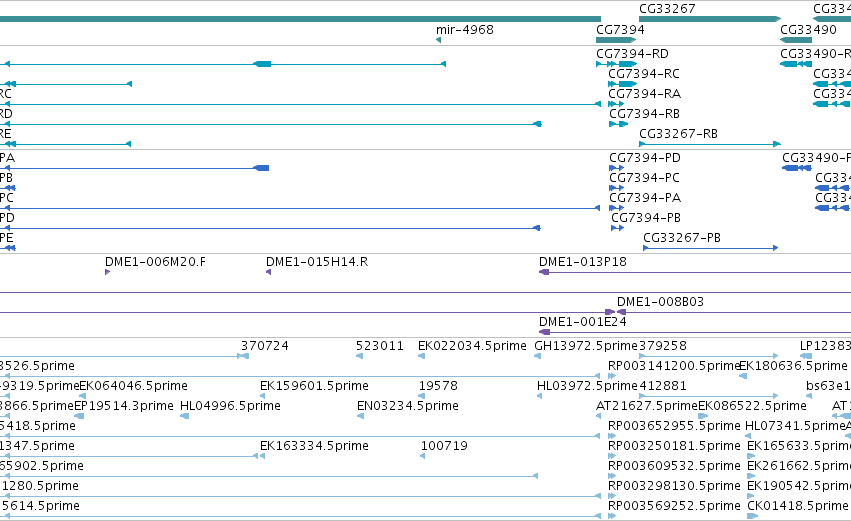This screenshot has height=521, width=851.
Task: Select CK01418.5prime EST label
Action: point(797,507)
